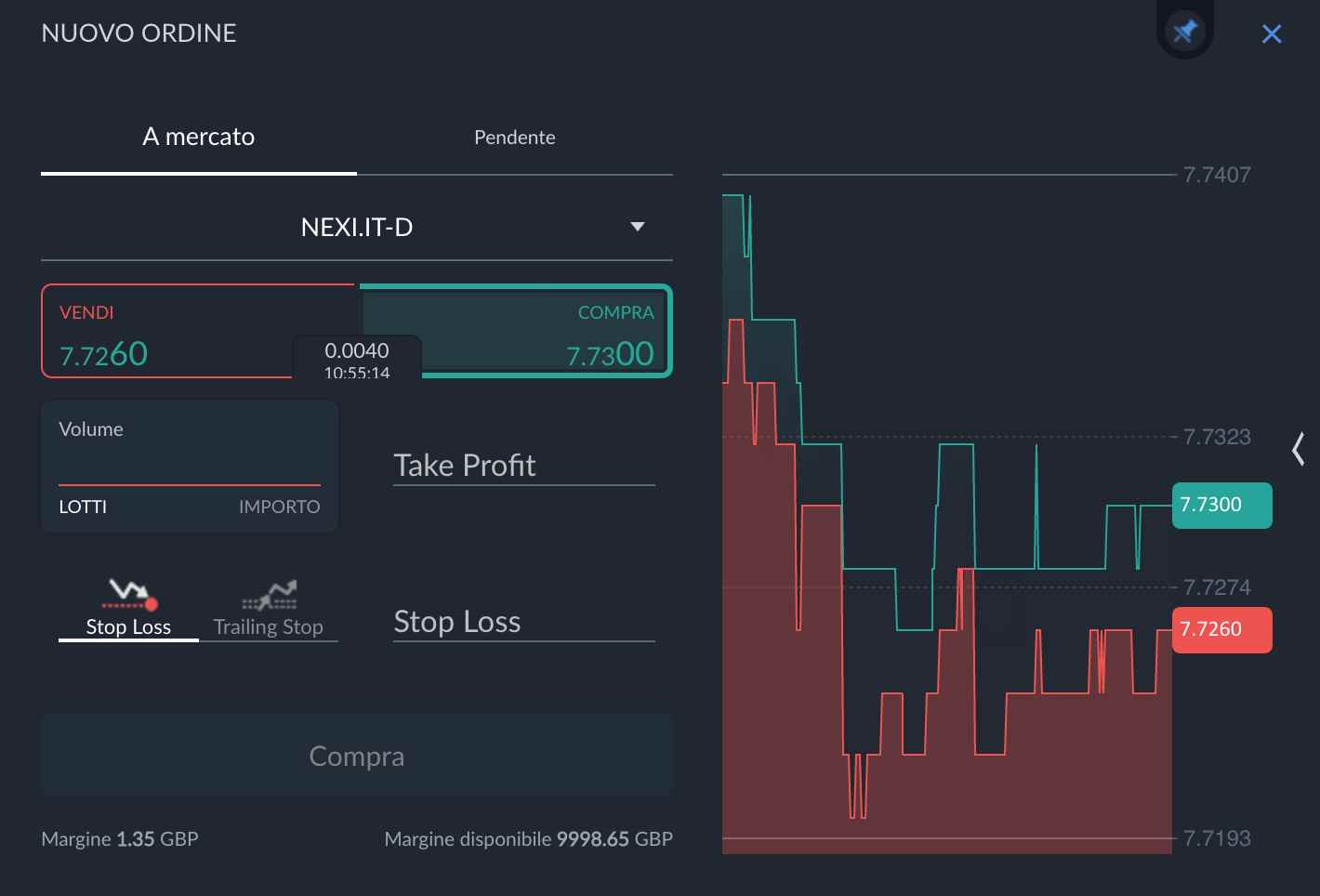
Task: Pin the new order window
Action: 1184,33
